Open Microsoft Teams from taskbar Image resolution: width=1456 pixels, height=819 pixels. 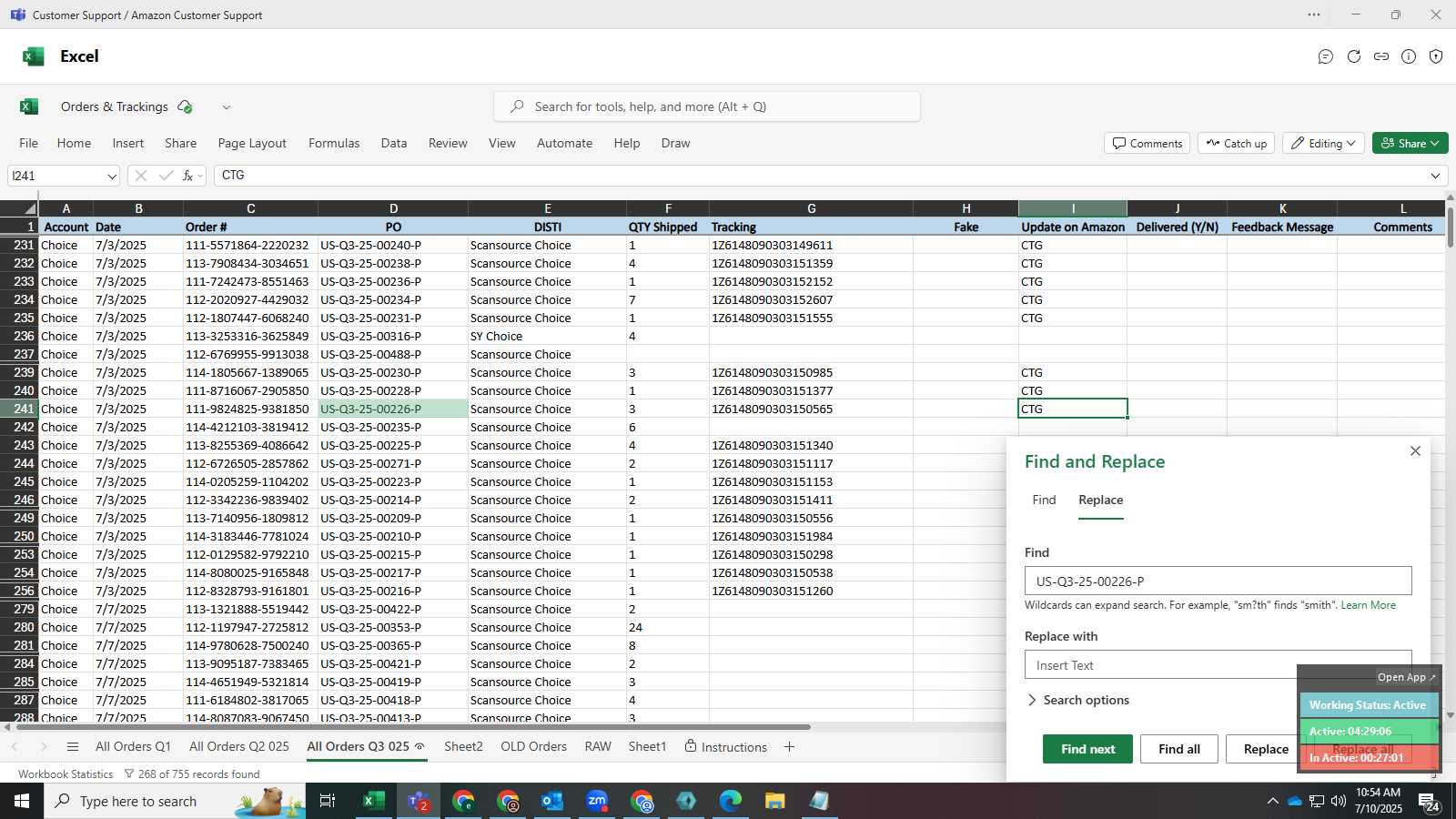419,801
